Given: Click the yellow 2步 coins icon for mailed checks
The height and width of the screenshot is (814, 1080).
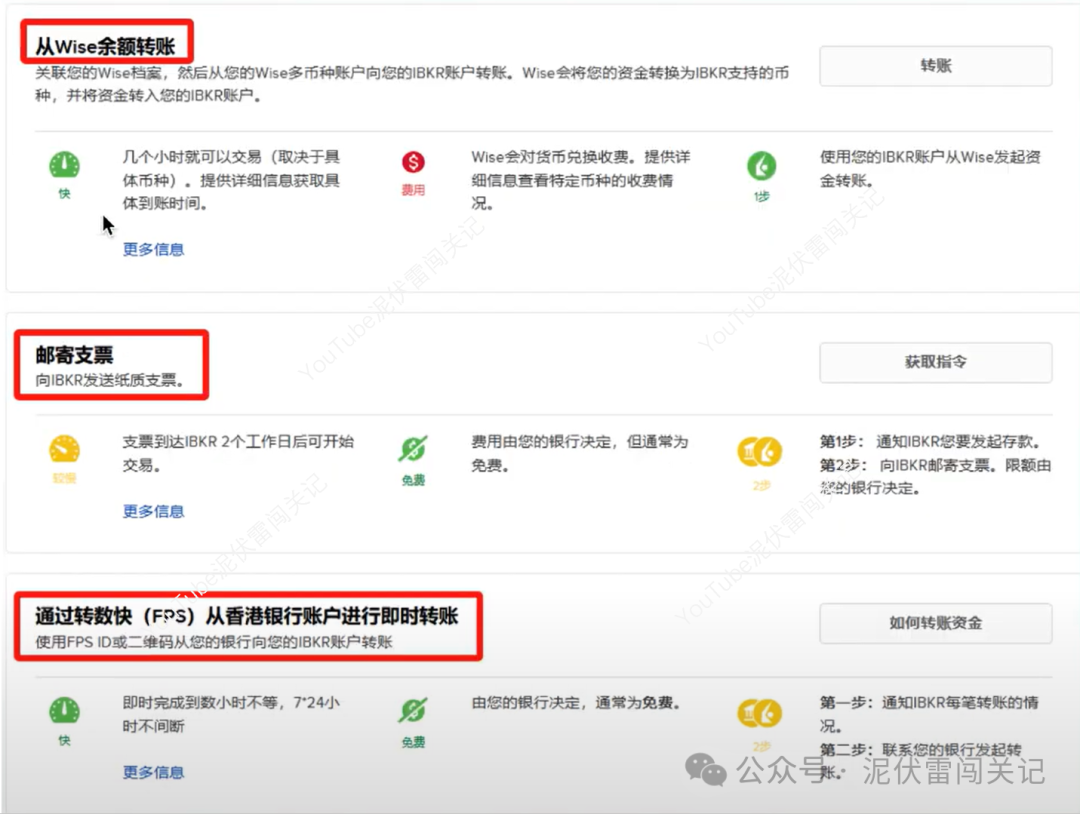Looking at the screenshot, I should (x=760, y=452).
